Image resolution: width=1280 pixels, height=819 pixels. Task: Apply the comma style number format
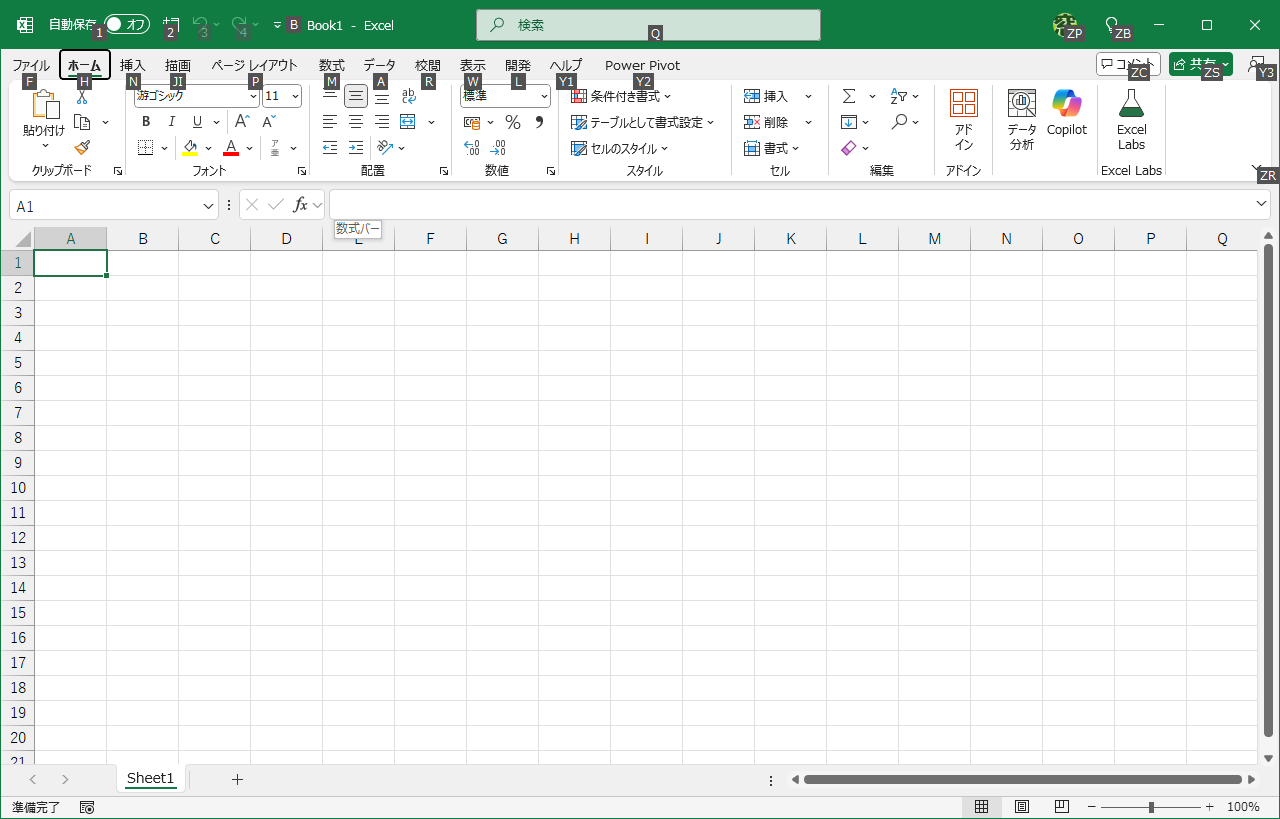click(x=539, y=122)
